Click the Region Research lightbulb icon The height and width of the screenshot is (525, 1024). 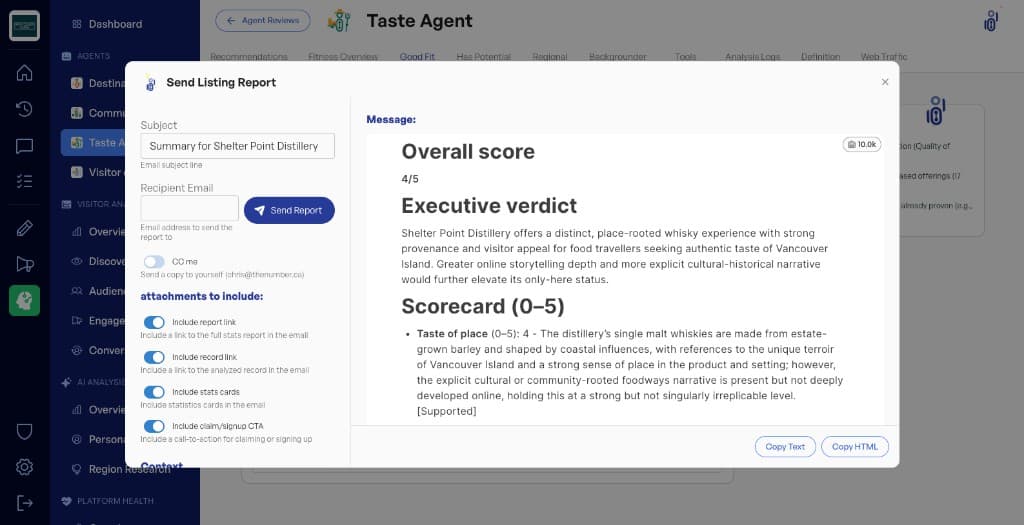[77, 469]
